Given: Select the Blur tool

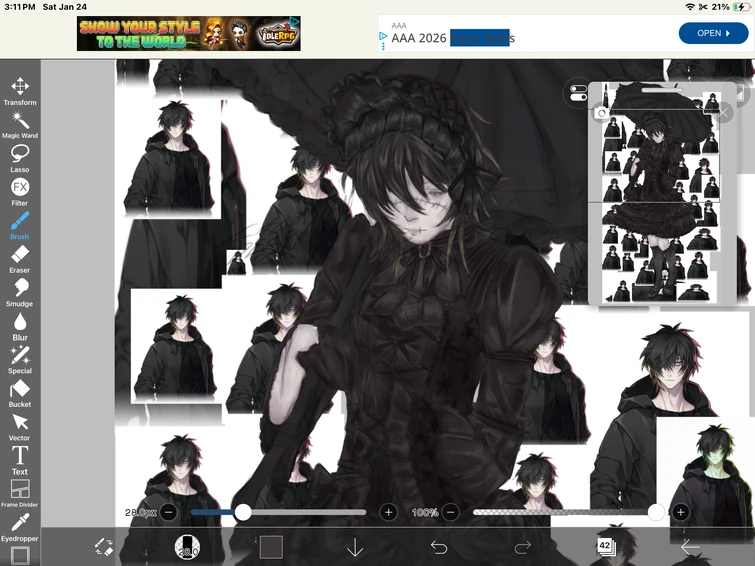Looking at the screenshot, I should tap(20, 327).
